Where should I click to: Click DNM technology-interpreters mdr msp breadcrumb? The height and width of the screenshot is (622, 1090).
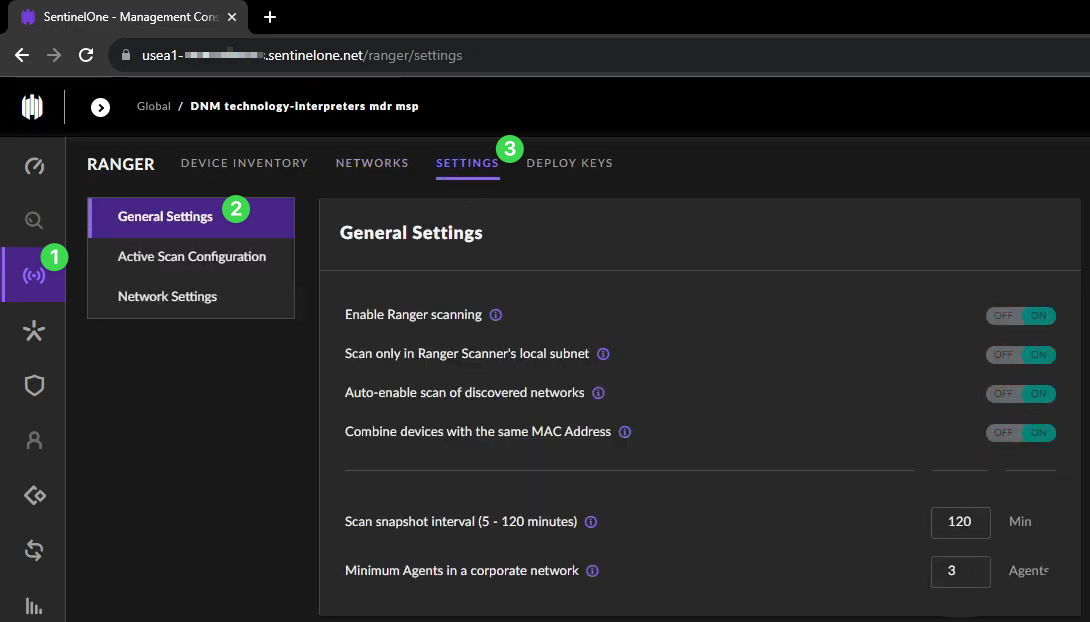point(304,106)
